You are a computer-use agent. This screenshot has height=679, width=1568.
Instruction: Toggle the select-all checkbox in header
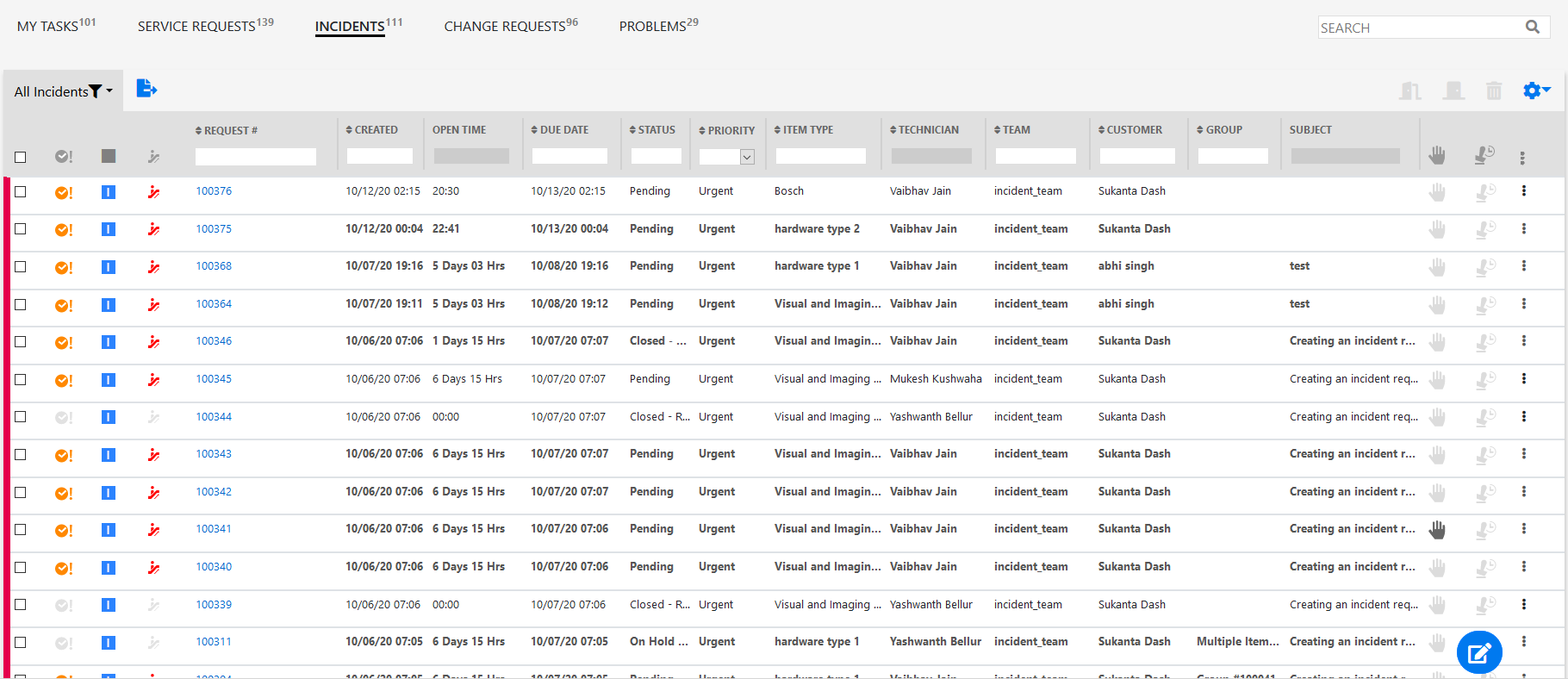click(21, 157)
